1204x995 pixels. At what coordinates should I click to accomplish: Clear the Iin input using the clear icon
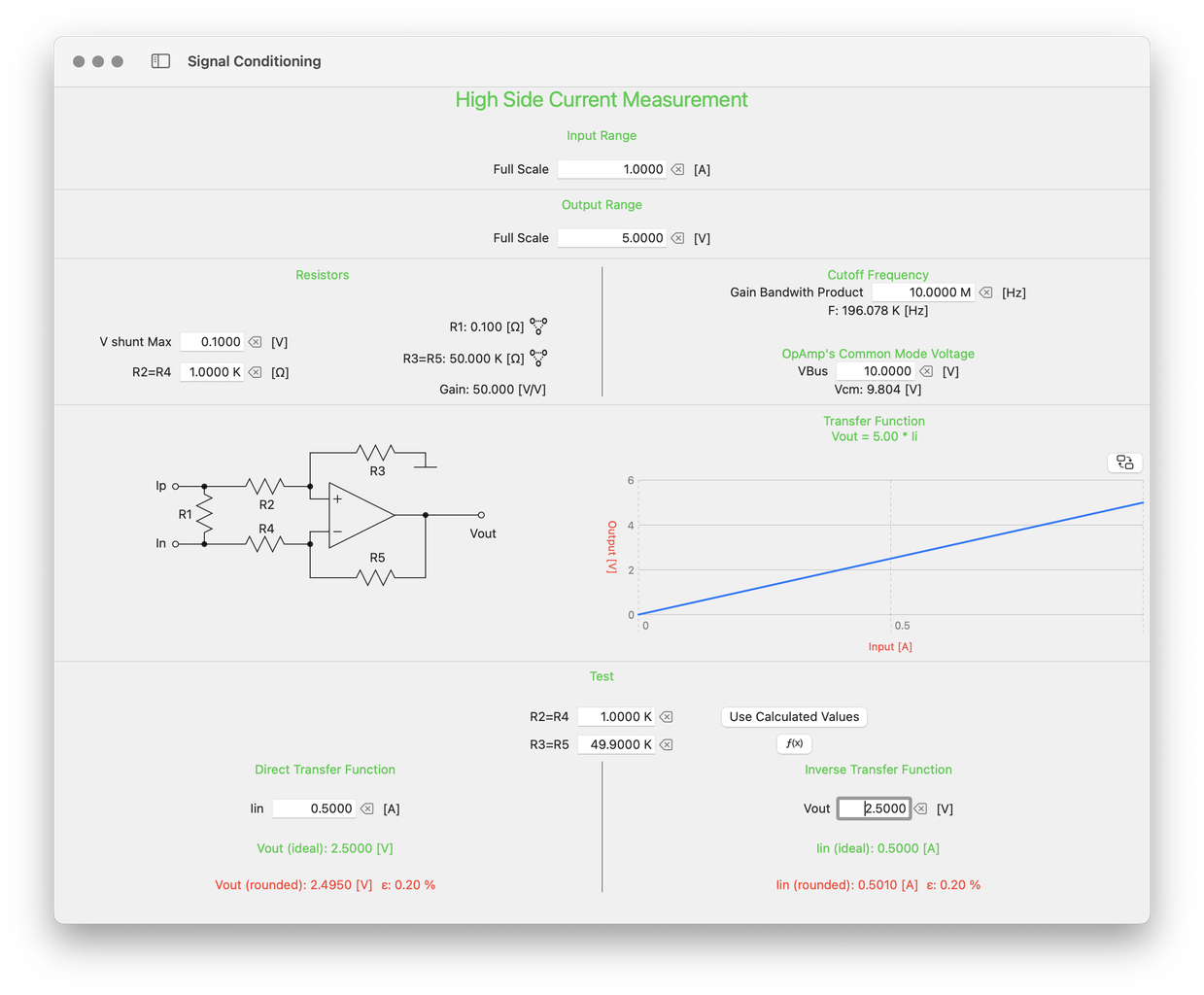tap(366, 807)
